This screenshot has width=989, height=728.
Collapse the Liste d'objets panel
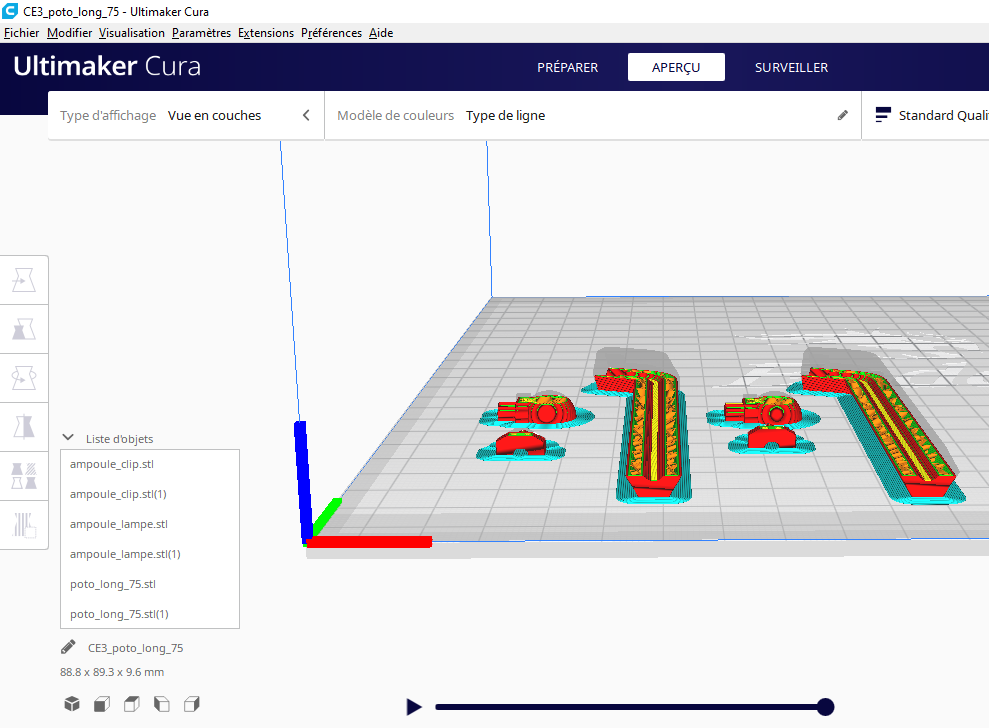[x=68, y=438]
